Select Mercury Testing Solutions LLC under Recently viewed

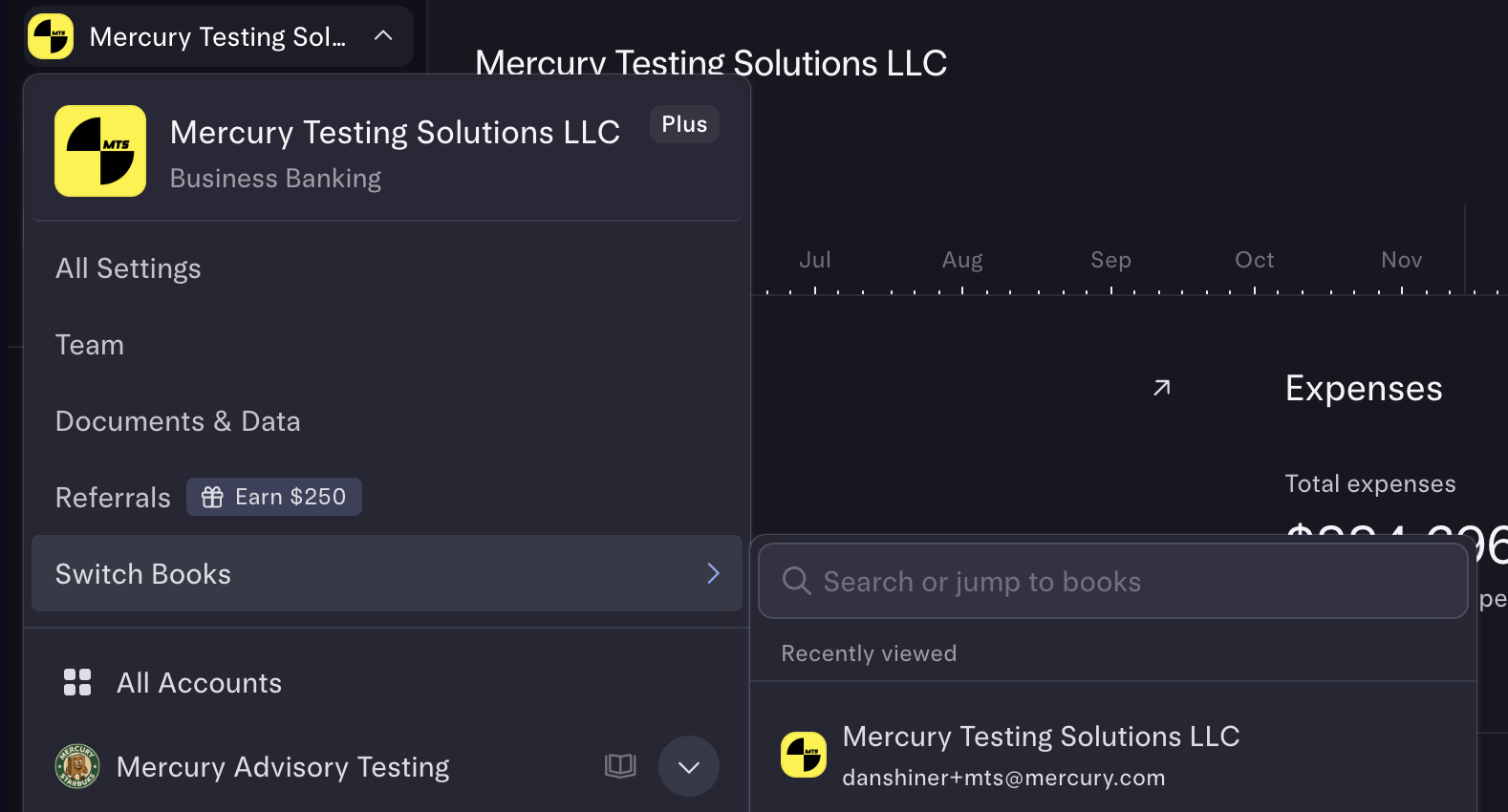coord(1113,755)
